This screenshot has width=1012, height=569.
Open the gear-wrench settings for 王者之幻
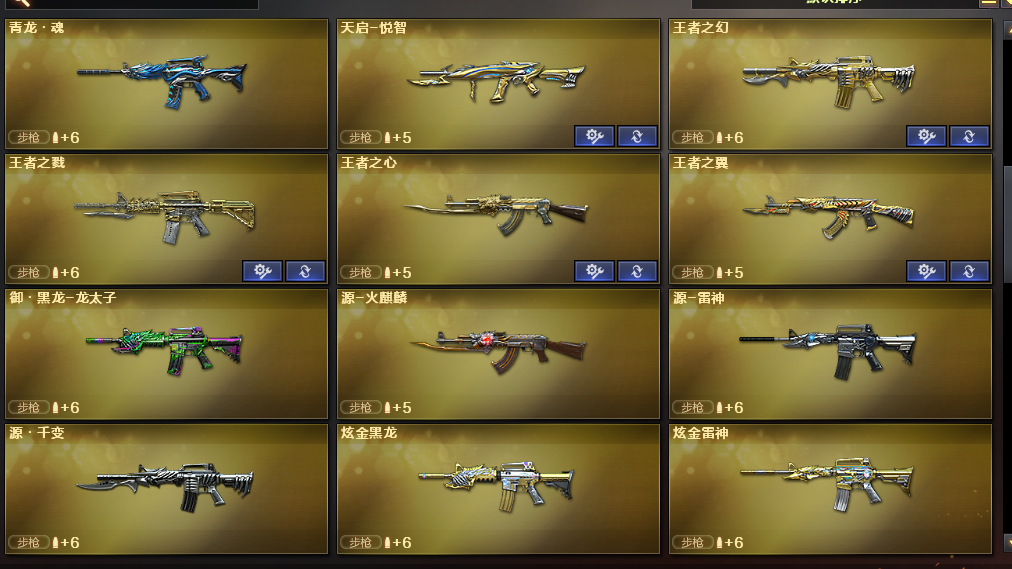926,136
